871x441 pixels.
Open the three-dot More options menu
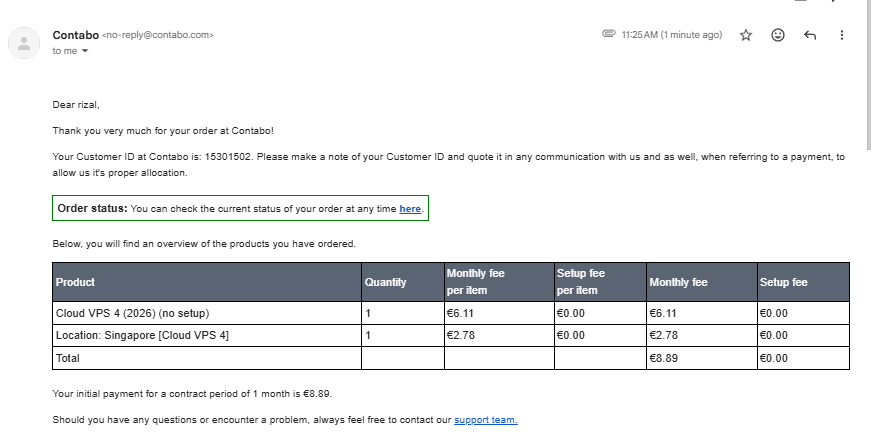point(842,35)
